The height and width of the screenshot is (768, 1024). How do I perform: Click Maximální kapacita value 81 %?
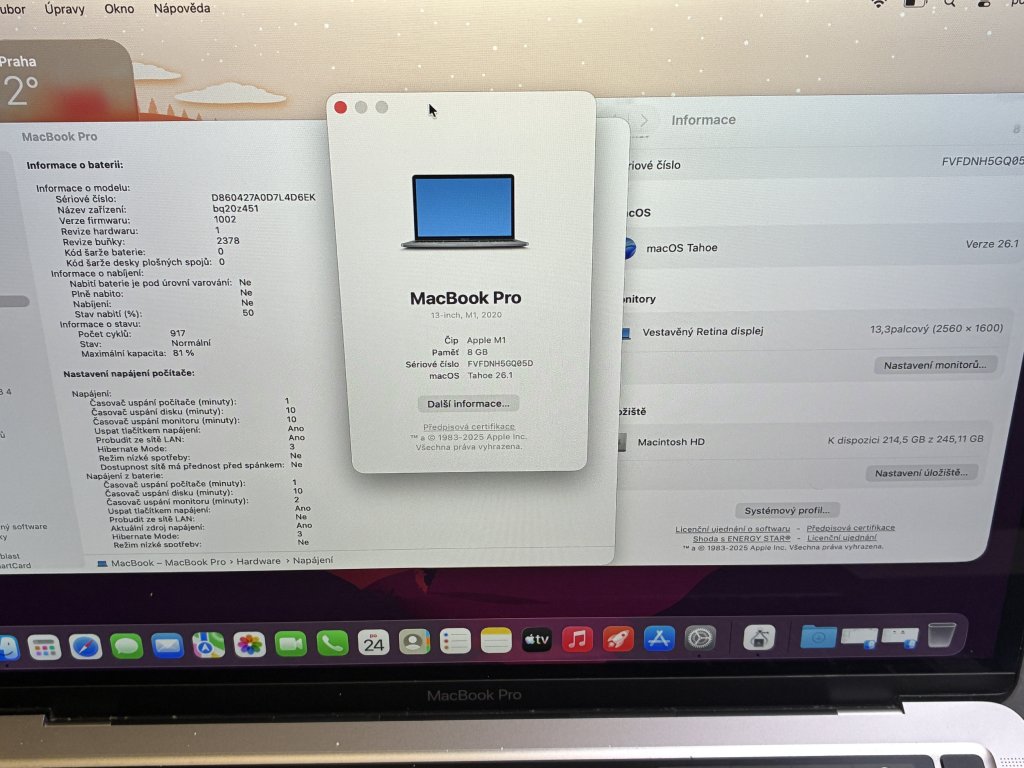[184, 353]
